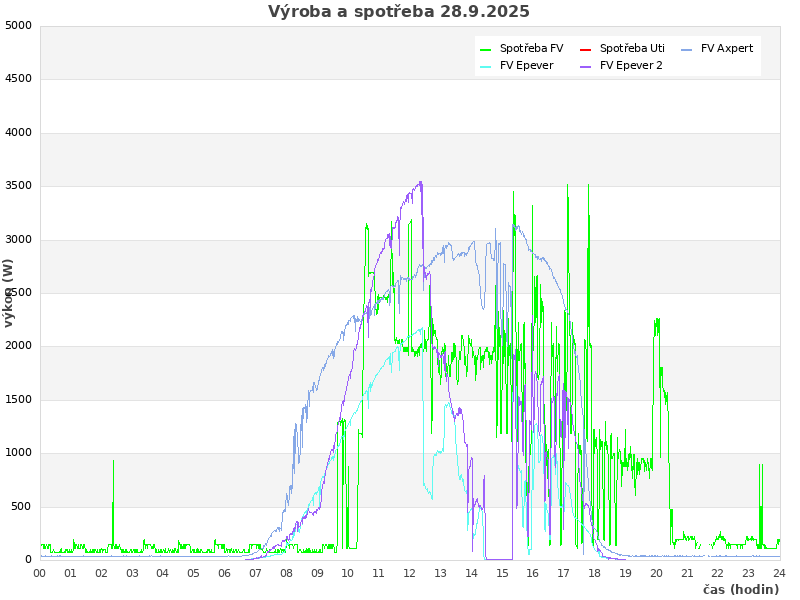Image resolution: width=800 pixels, height=600 pixels.
Task: Click the green Spotřeba FV legend swatch
Action: 486,49
